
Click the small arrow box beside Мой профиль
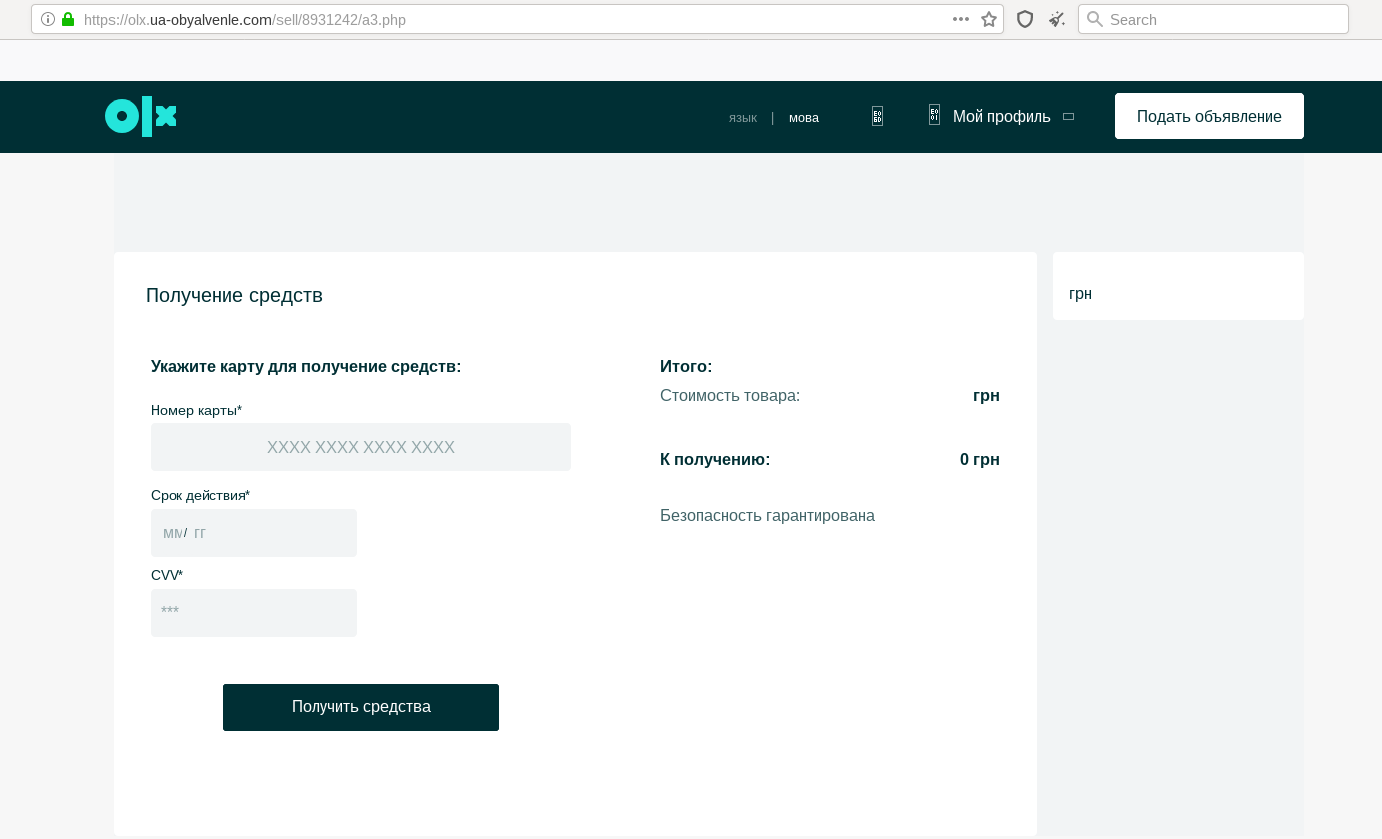coord(1068,117)
